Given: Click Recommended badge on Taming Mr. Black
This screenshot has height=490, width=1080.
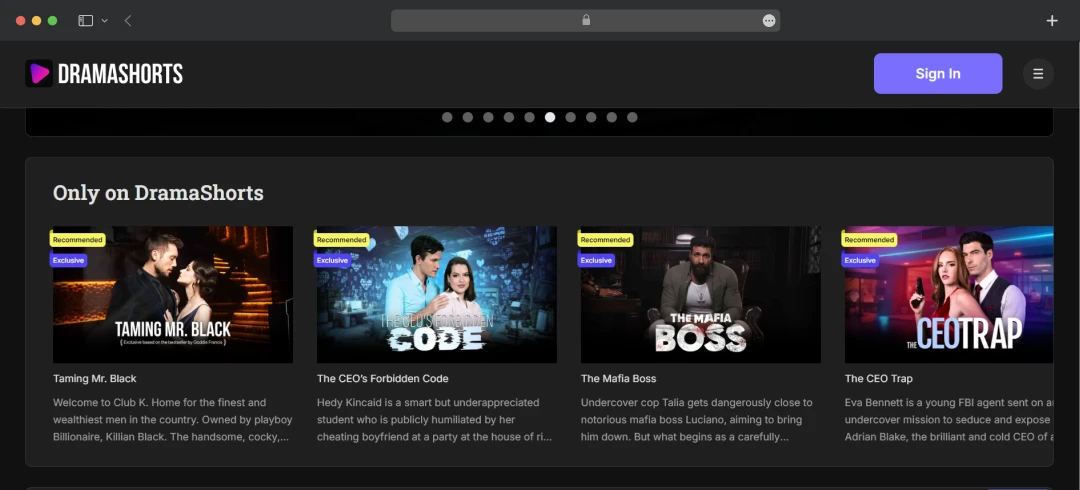Looking at the screenshot, I should (x=77, y=240).
